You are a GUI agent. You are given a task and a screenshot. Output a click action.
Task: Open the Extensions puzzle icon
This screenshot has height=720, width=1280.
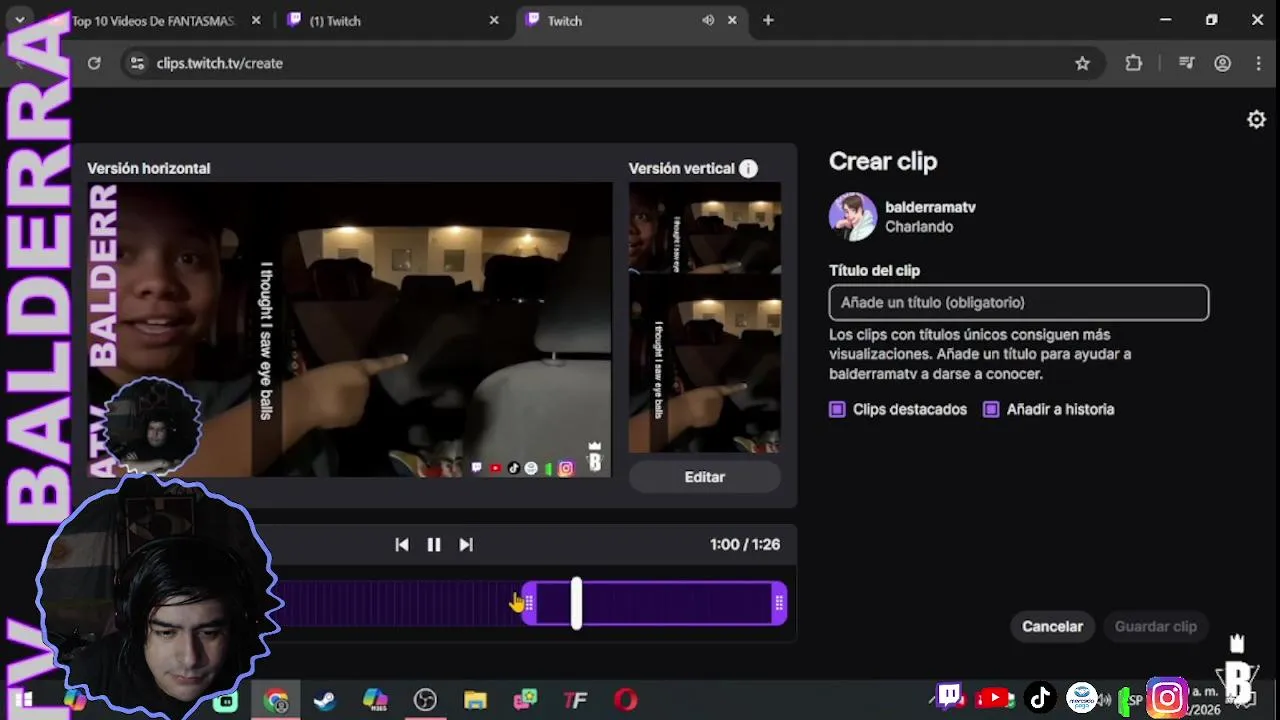tap(1133, 63)
